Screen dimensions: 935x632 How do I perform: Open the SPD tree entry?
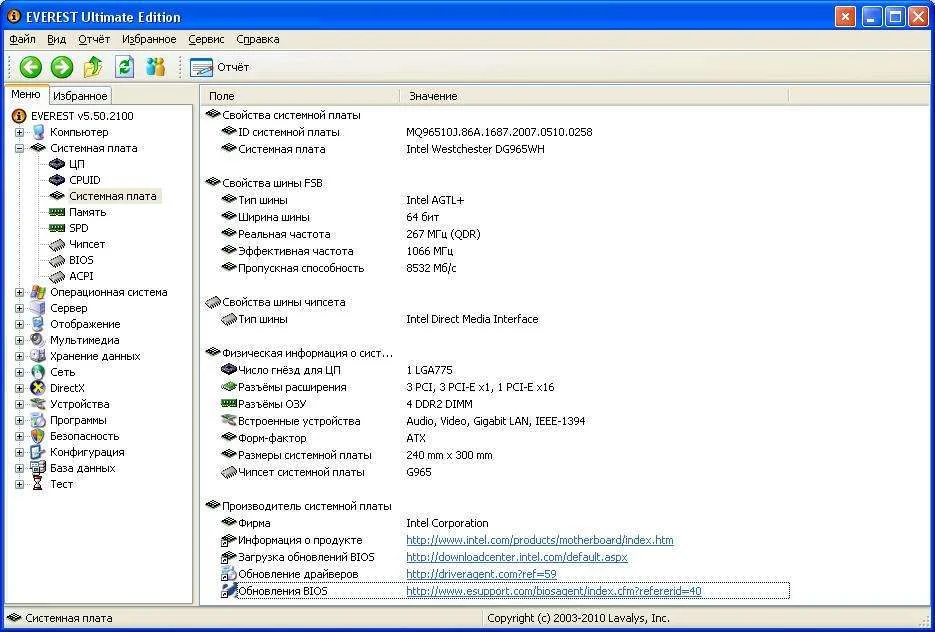(x=78, y=228)
